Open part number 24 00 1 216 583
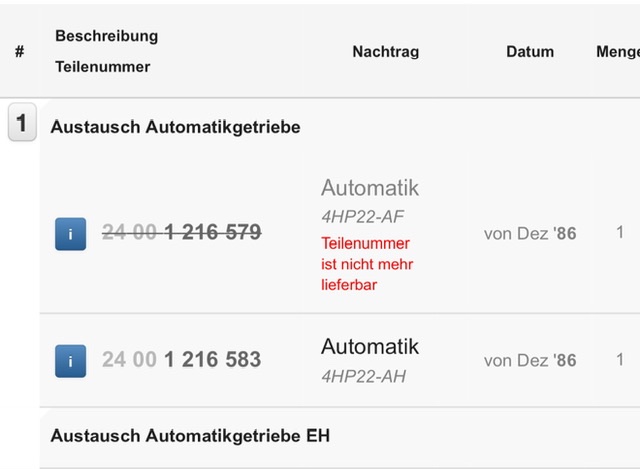Screen dimensions: 640x469 point(181,360)
